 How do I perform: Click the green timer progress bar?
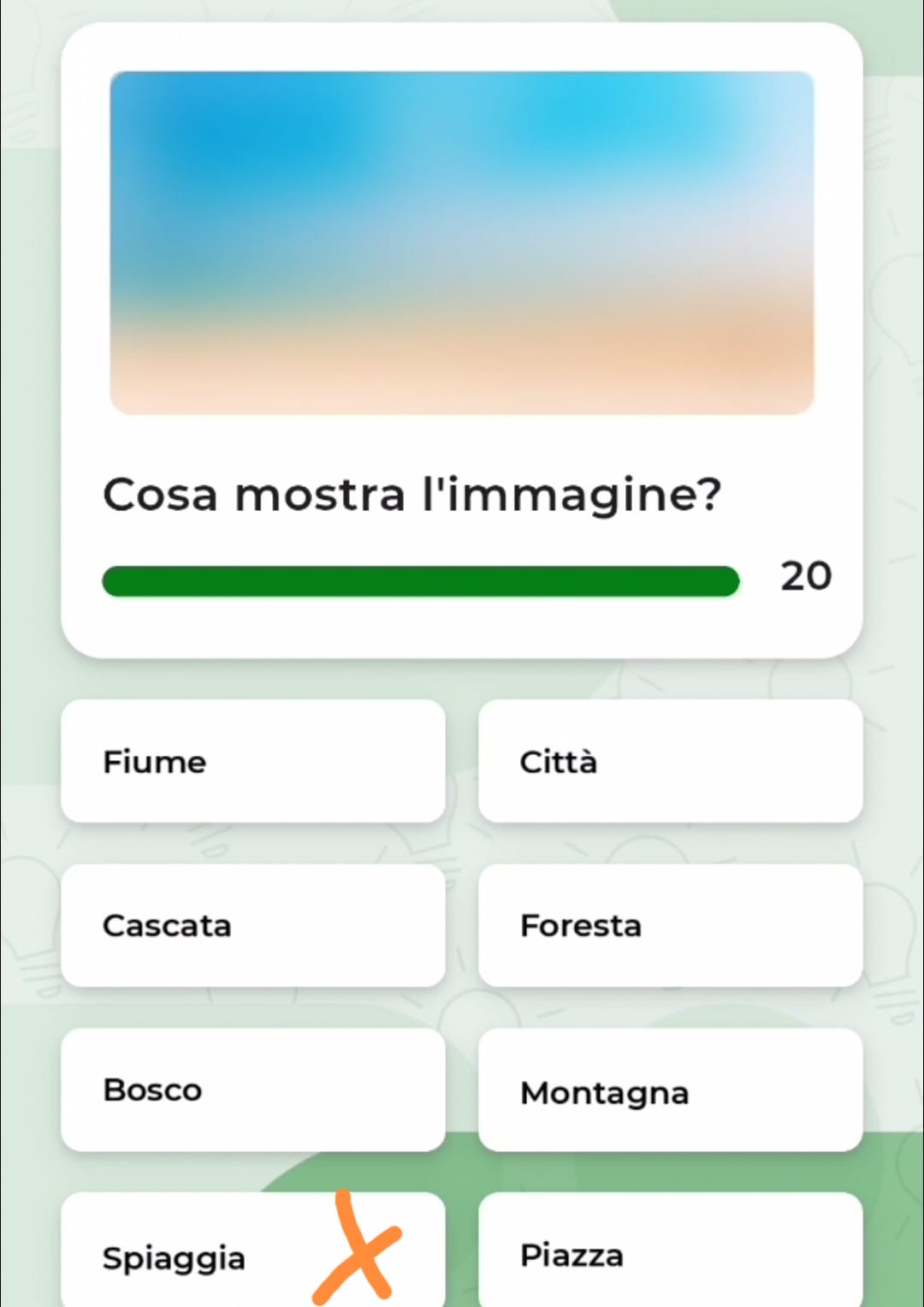pyautogui.click(x=420, y=581)
